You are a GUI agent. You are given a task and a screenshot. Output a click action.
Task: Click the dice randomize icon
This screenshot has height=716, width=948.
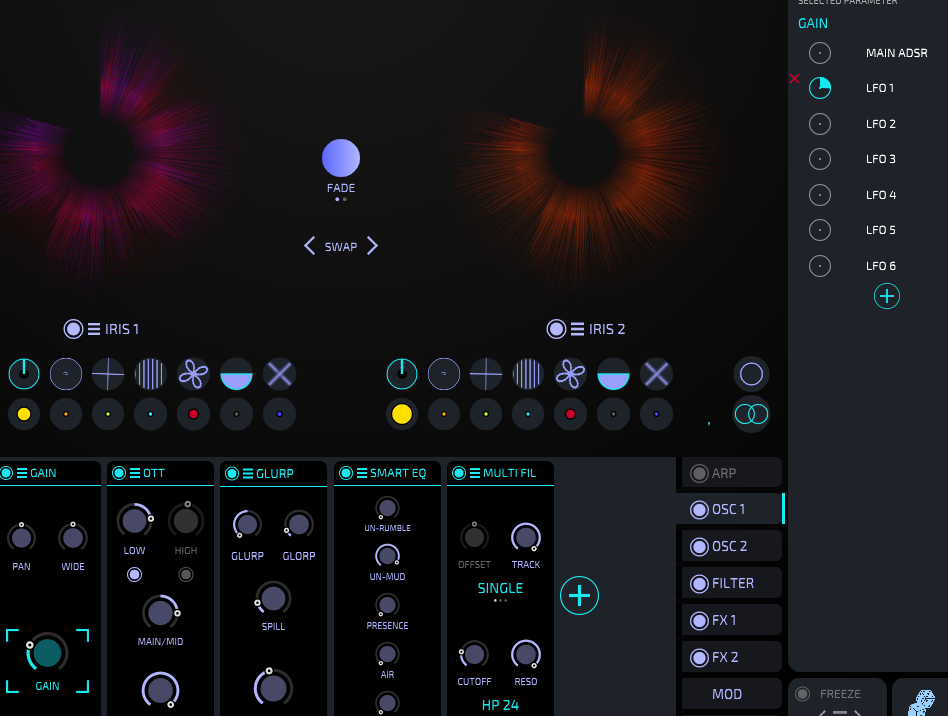pos(922,703)
